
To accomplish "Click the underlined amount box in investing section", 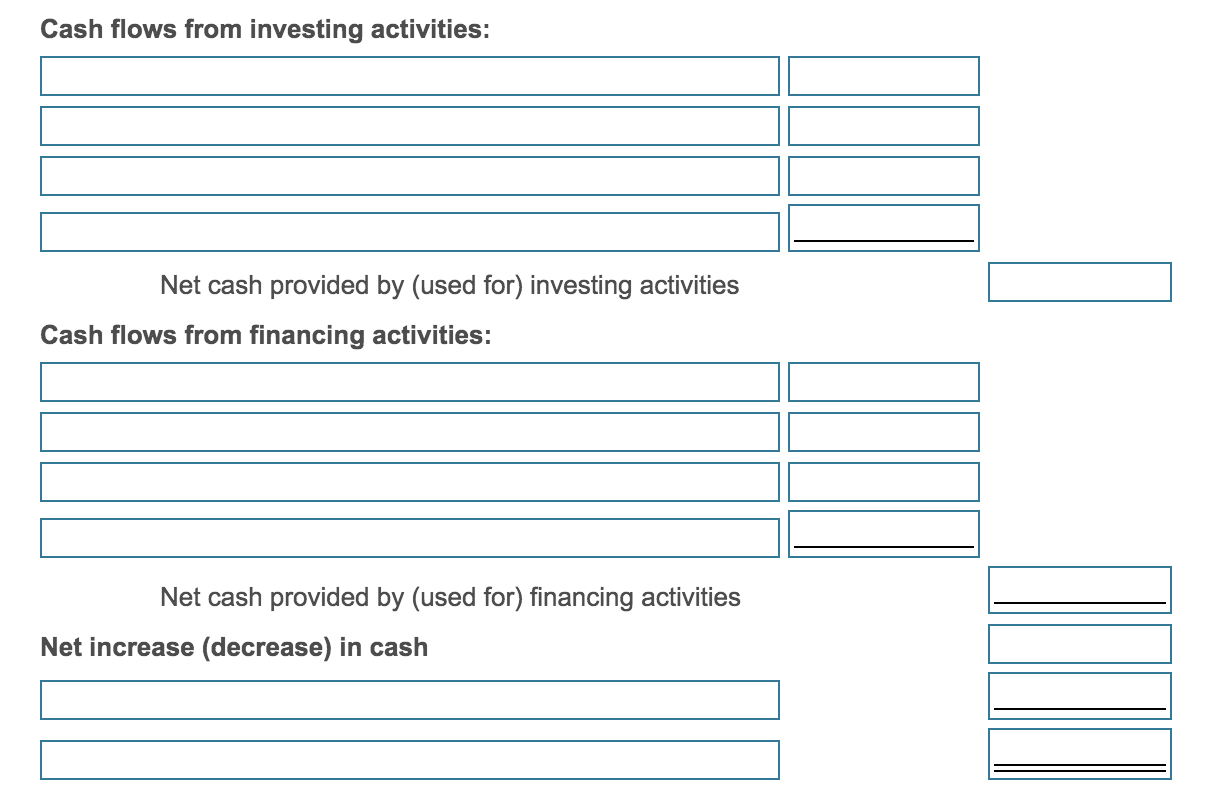I will pos(884,228).
